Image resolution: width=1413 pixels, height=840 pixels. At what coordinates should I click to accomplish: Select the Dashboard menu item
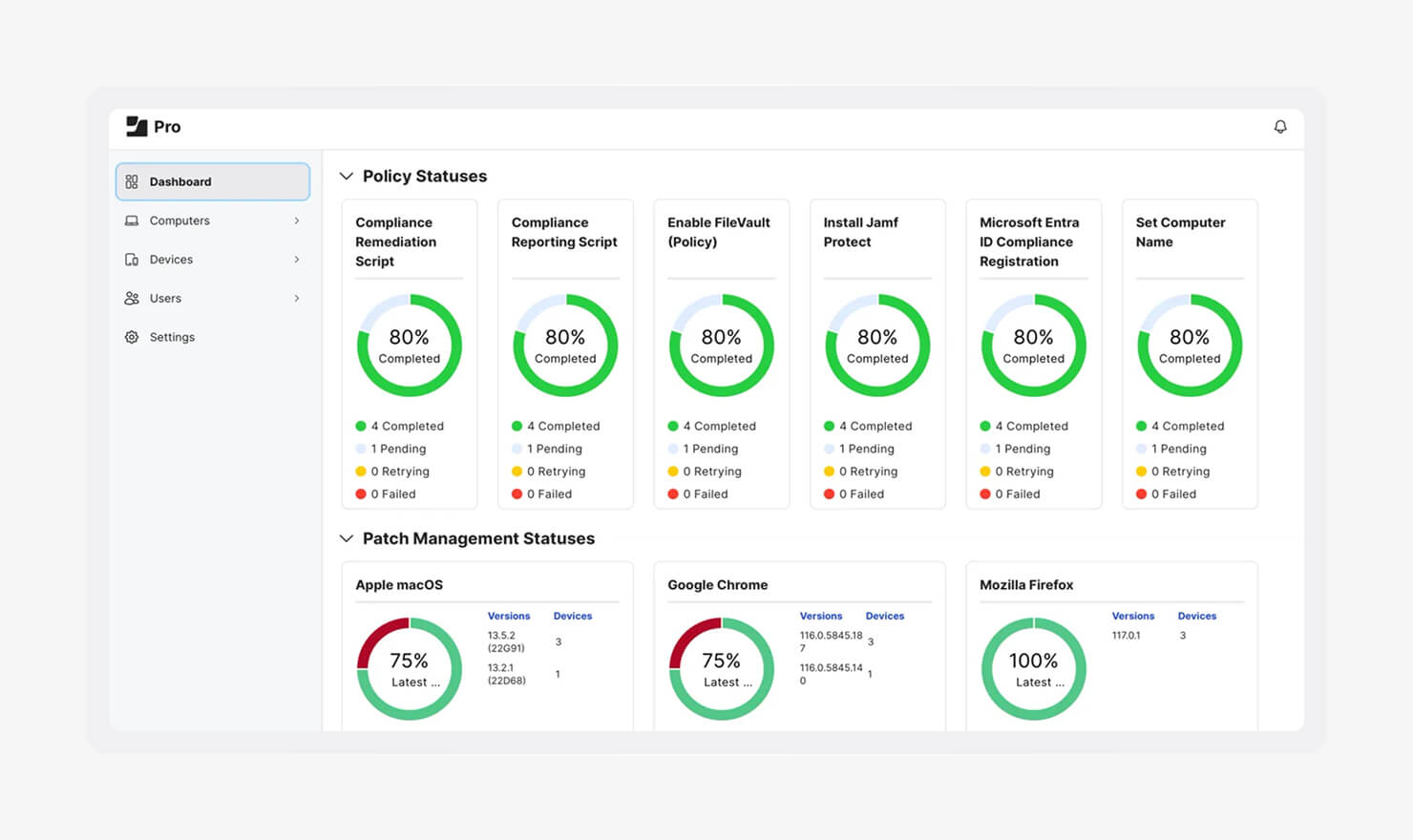point(213,181)
